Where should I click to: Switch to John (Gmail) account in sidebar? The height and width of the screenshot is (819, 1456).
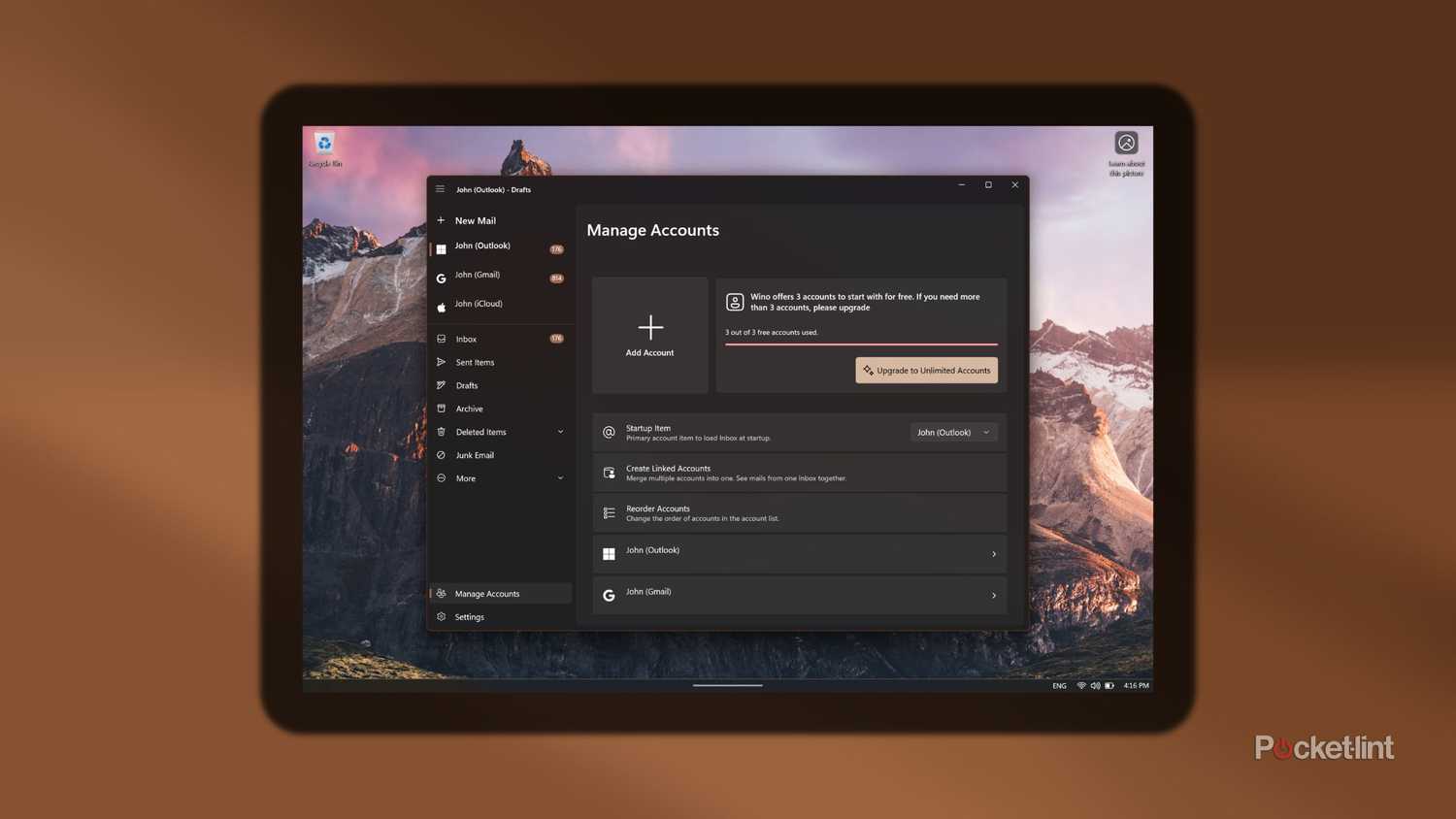[501, 278]
